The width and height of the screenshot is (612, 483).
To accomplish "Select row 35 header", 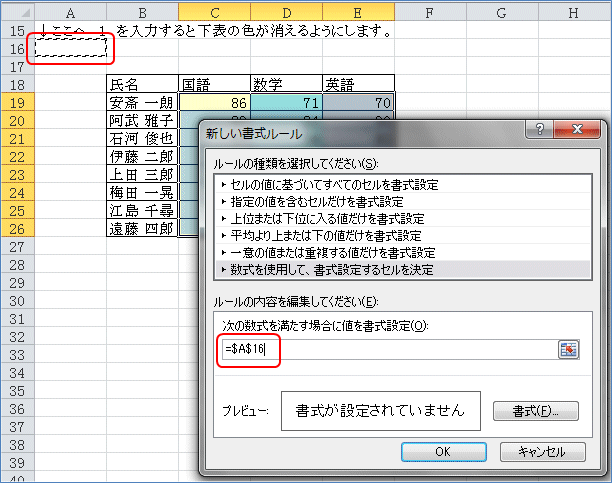I will 18,390.
